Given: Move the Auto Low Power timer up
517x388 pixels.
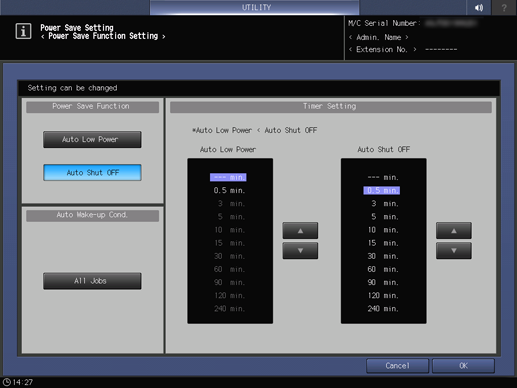Looking at the screenshot, I should coord(300,230).
